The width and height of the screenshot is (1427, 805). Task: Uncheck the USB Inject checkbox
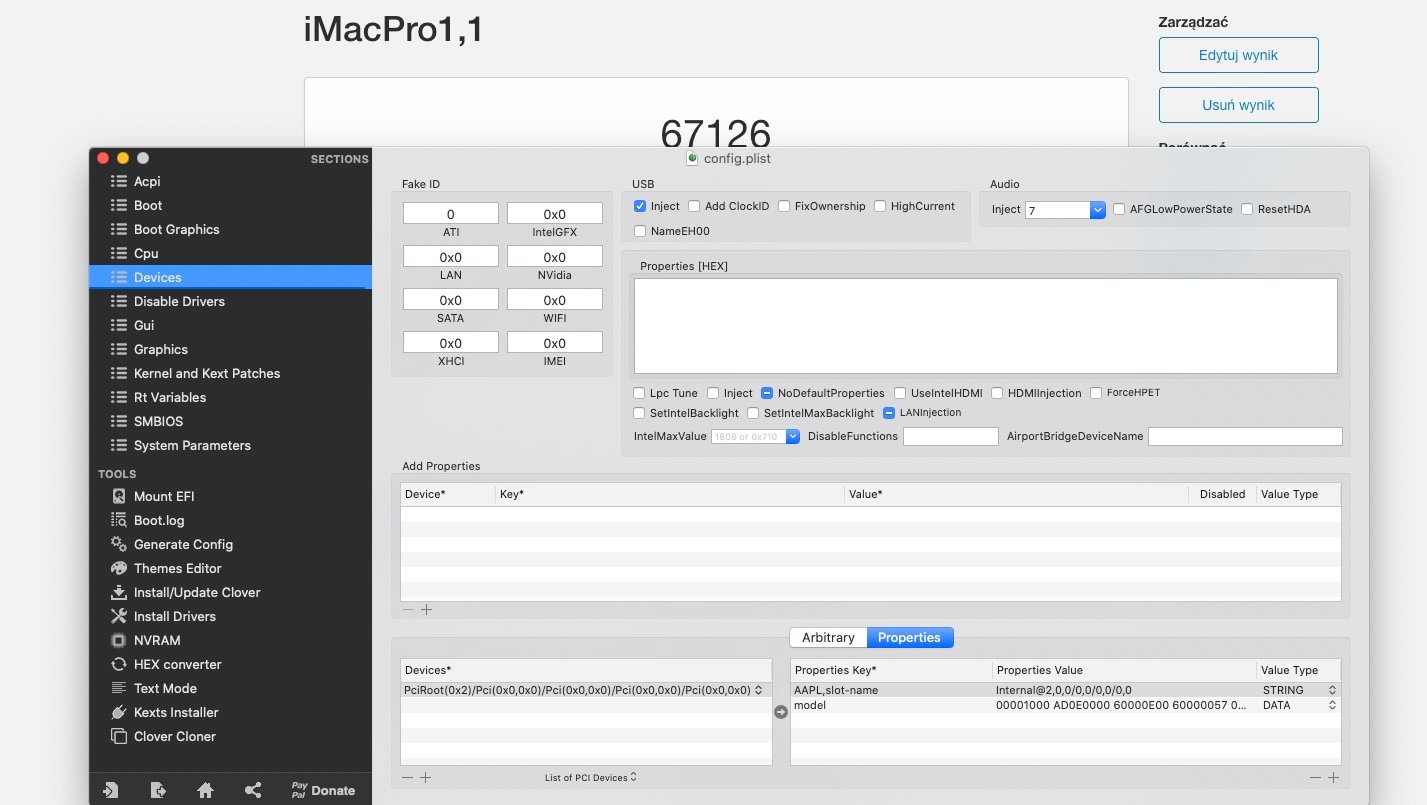tap(640, 206)
